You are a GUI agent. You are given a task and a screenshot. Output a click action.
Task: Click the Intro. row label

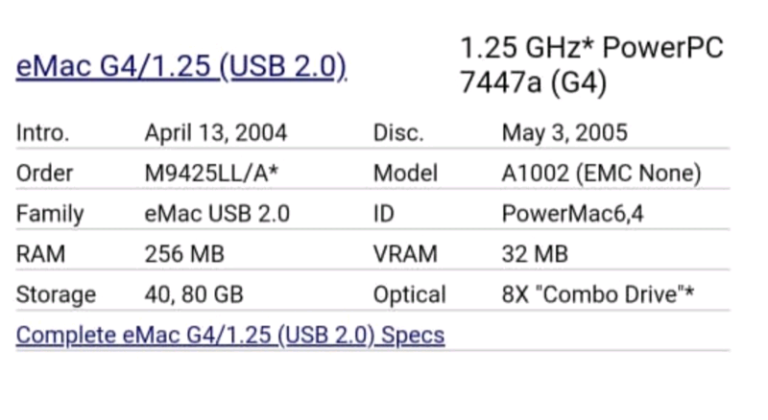coord(43,132)
